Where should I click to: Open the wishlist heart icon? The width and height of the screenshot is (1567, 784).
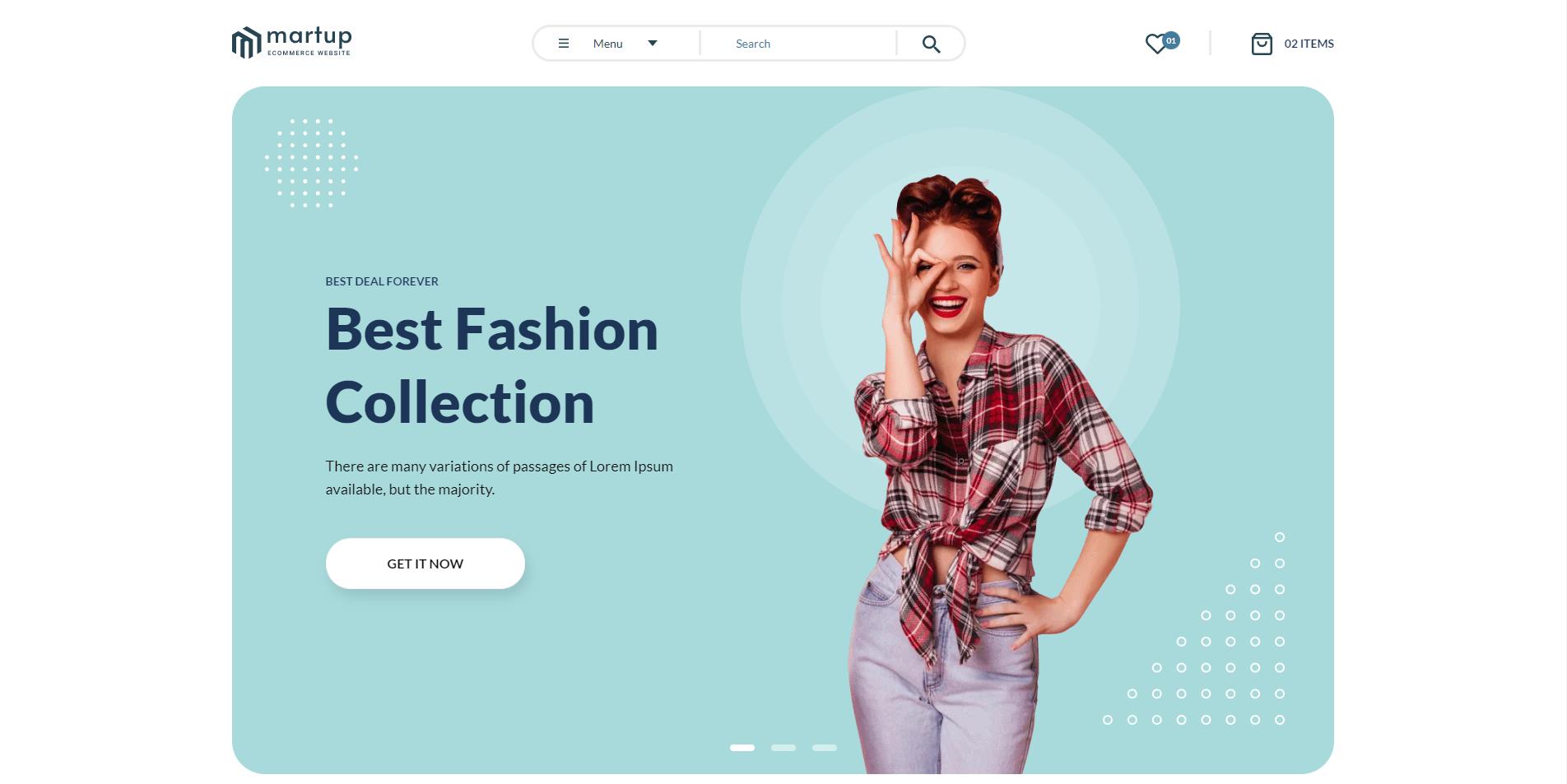click(1156, 44)
